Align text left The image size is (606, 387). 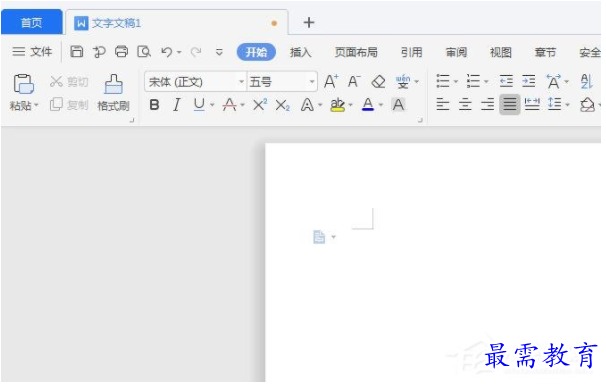443,104
